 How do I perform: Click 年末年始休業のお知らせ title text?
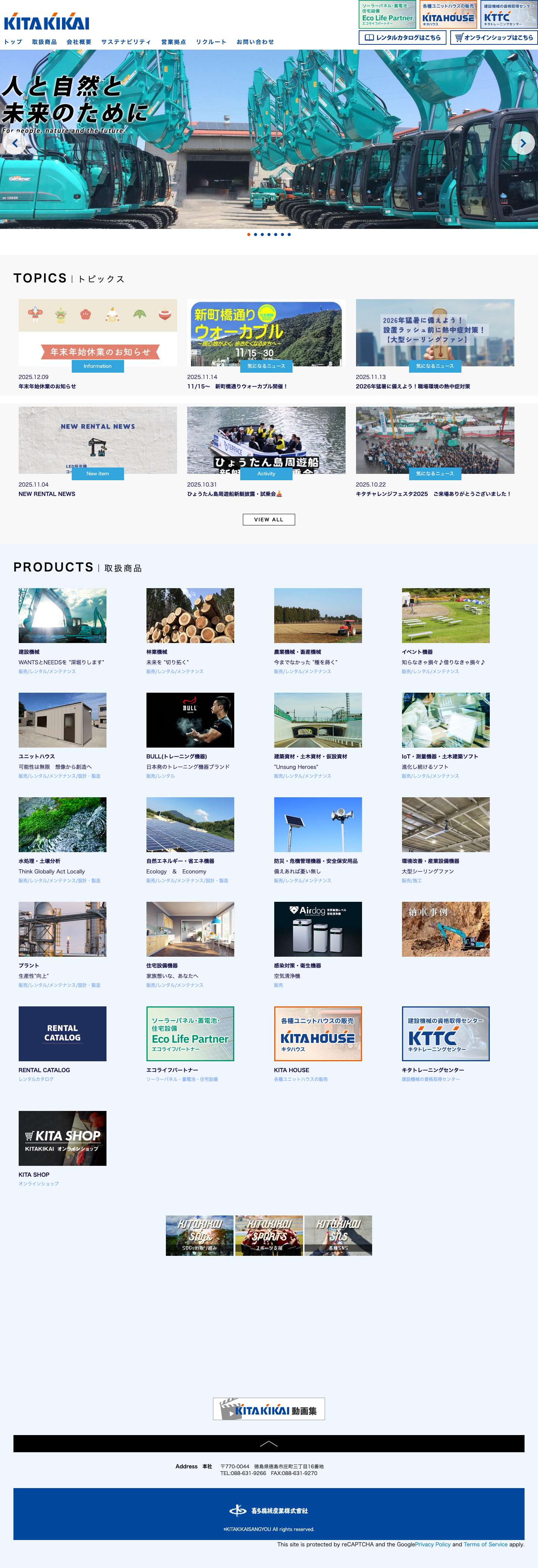tap(47, 386)
